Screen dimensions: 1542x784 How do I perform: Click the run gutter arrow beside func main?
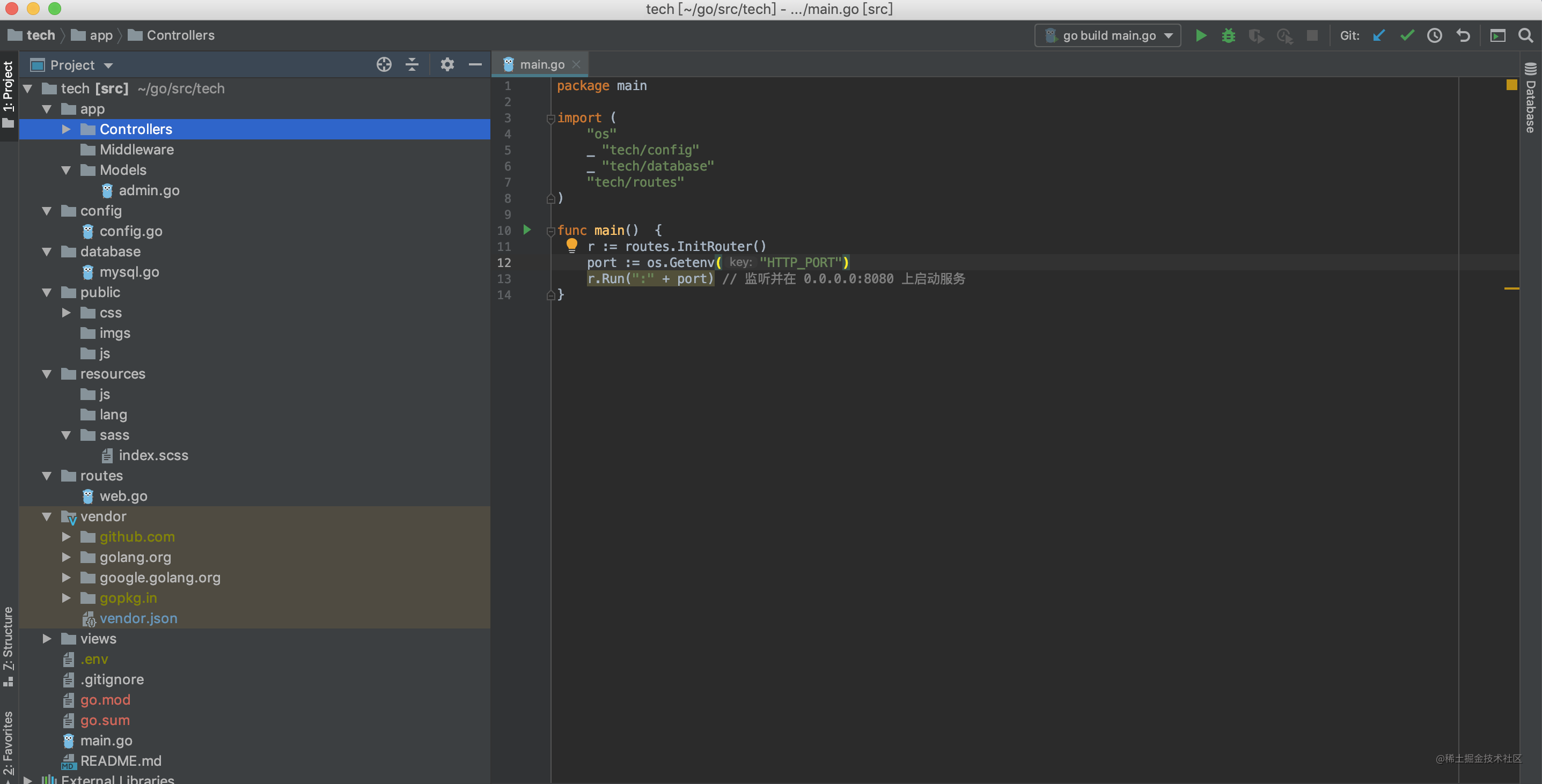[x=527, y=230]
